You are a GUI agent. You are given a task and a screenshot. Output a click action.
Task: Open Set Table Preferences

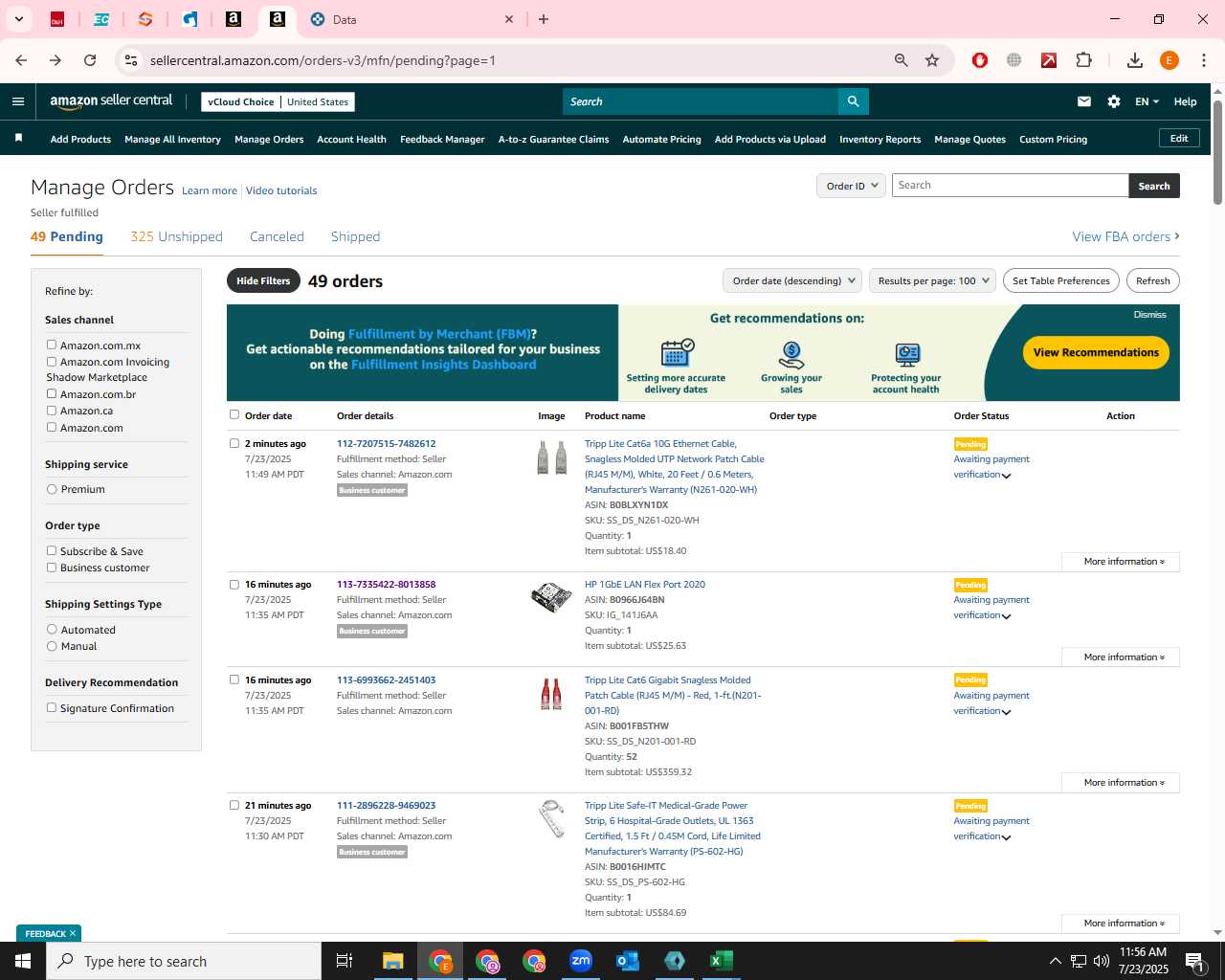pos(1060,280)
